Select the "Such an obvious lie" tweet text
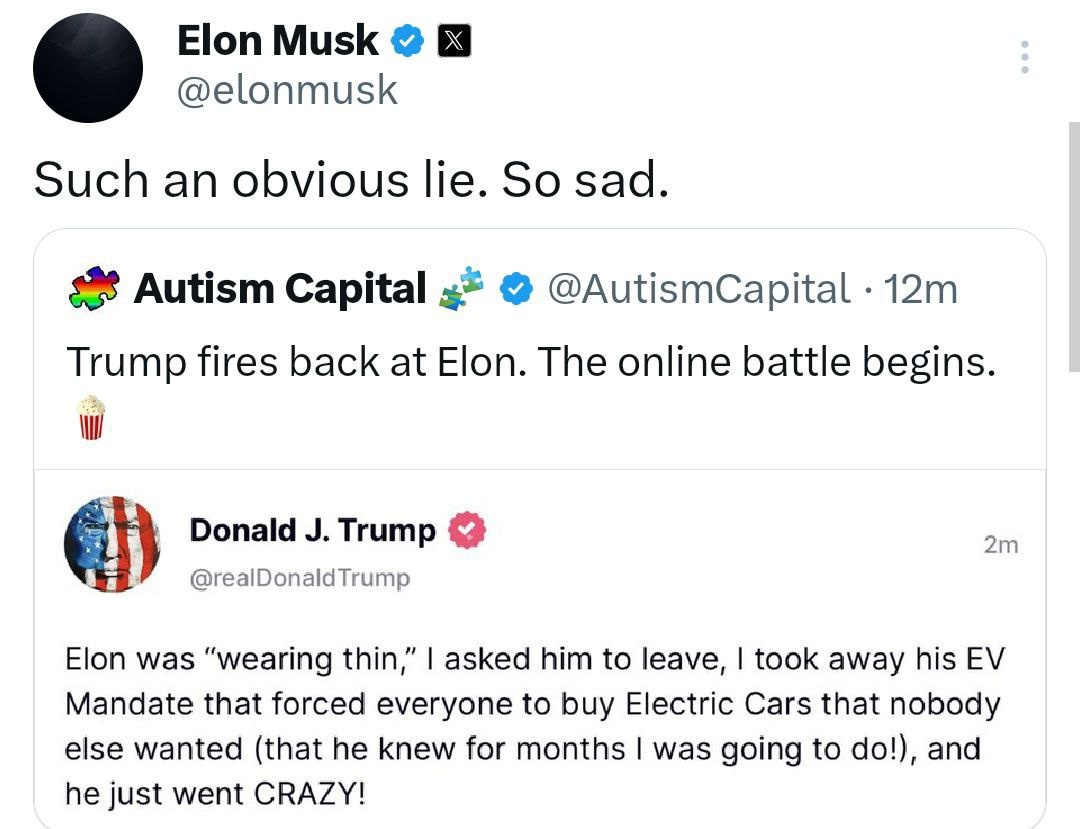The height and width of the screenshot is (829, 1080). pos(350,180)
